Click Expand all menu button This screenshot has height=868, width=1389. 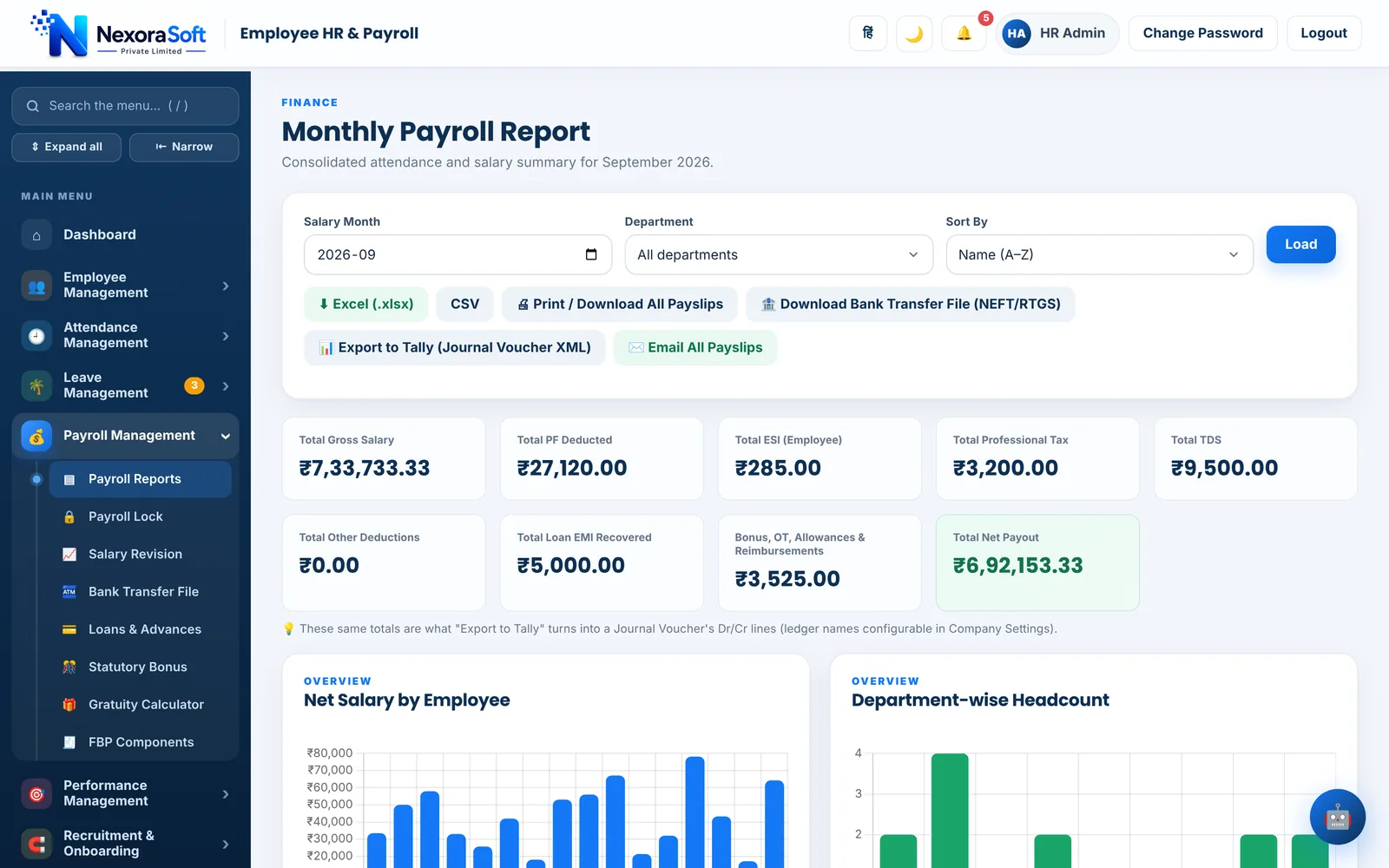[x=67, y=147]
